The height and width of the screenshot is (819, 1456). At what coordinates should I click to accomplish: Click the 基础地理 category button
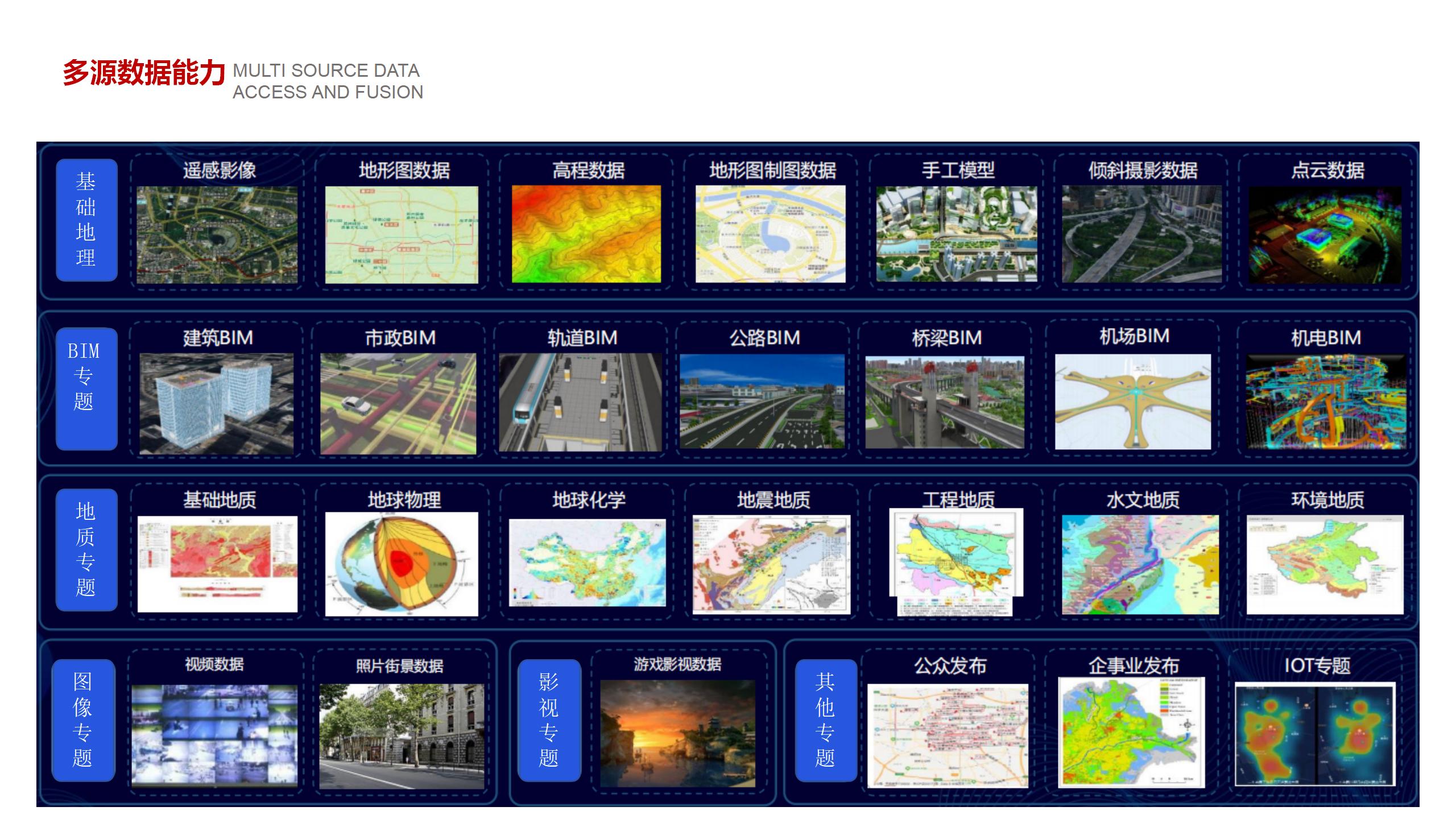(x=86, y=220)
